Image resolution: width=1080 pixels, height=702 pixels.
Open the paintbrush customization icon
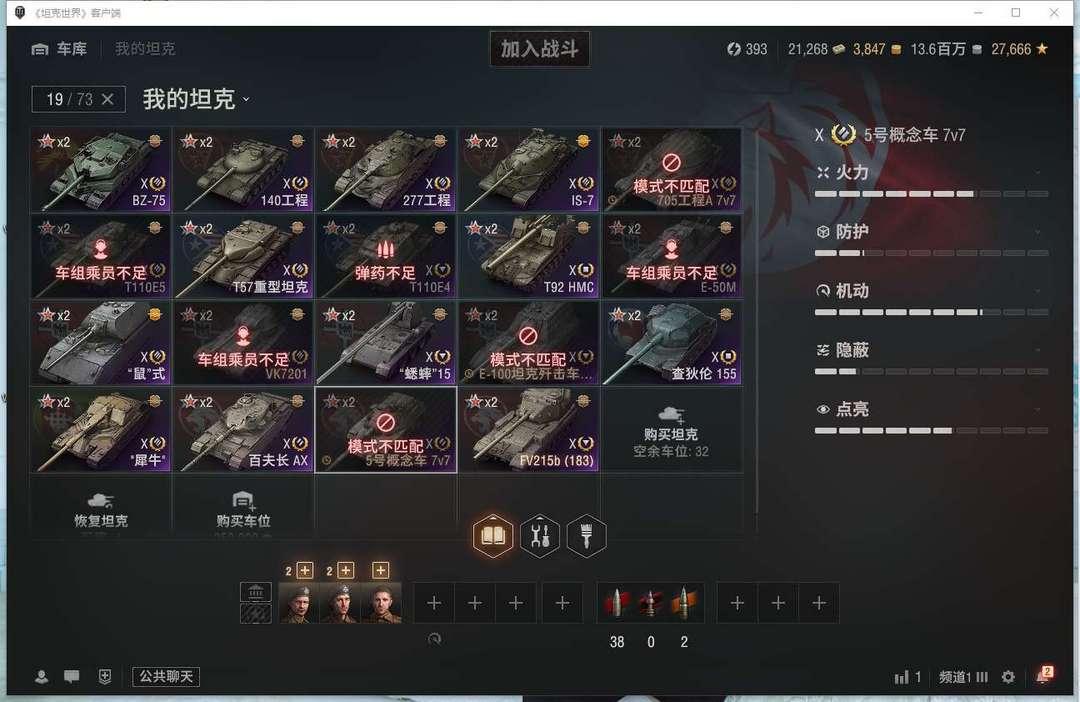[x=586, y=535]
